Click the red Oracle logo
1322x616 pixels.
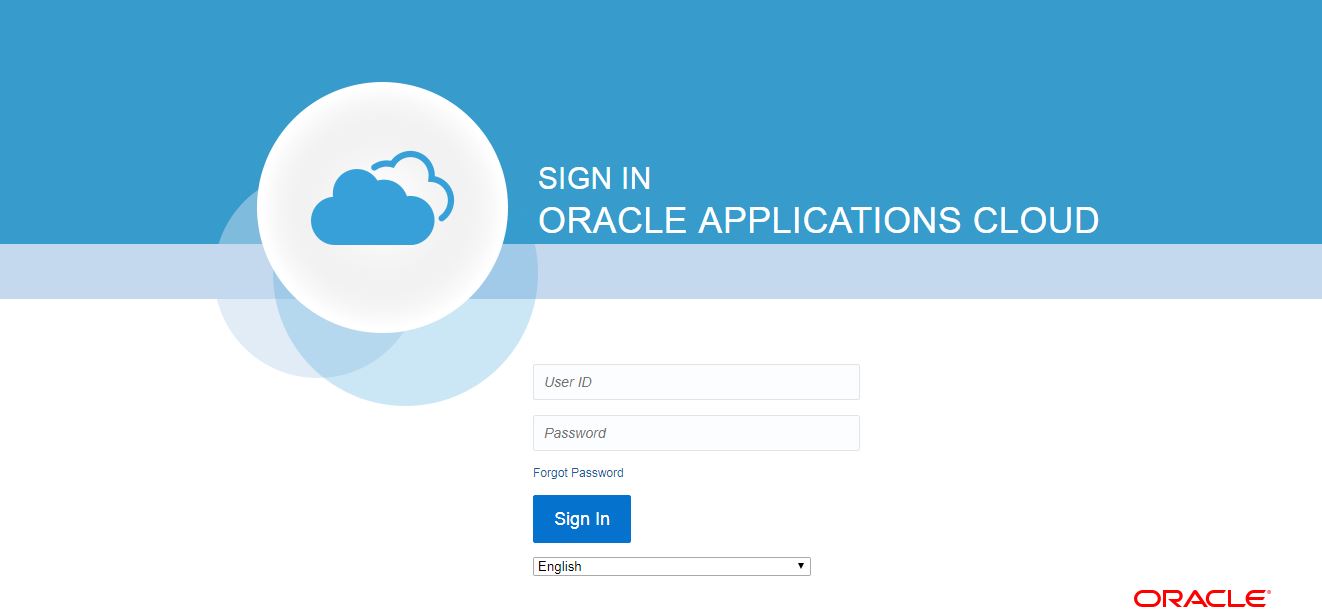pos(1203,598)
